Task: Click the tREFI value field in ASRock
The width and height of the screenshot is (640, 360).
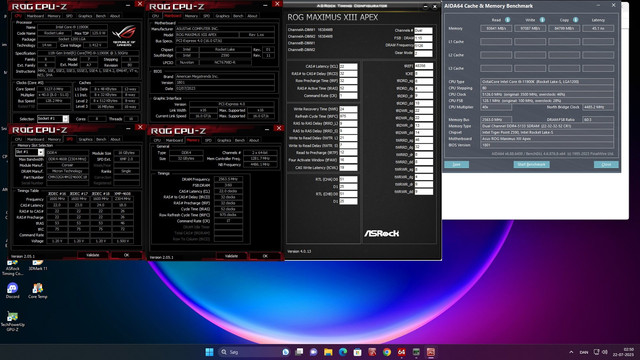Action: click(424, 66)
